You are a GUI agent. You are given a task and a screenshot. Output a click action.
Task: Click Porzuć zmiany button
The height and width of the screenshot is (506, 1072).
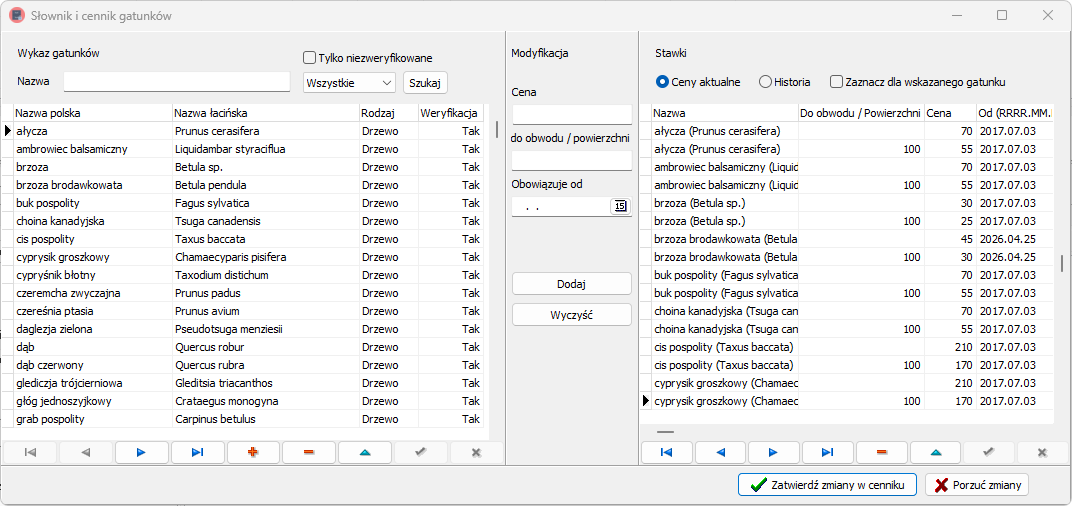[x=977, y=485]
